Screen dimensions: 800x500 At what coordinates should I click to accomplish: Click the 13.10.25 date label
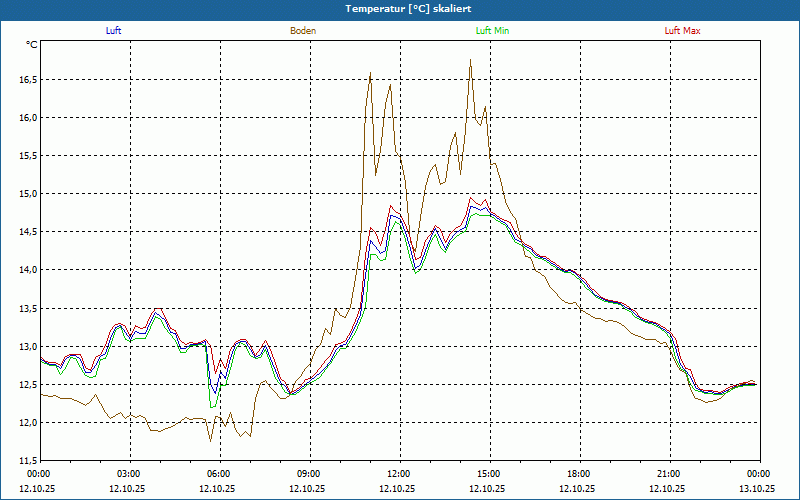[758, 489]
